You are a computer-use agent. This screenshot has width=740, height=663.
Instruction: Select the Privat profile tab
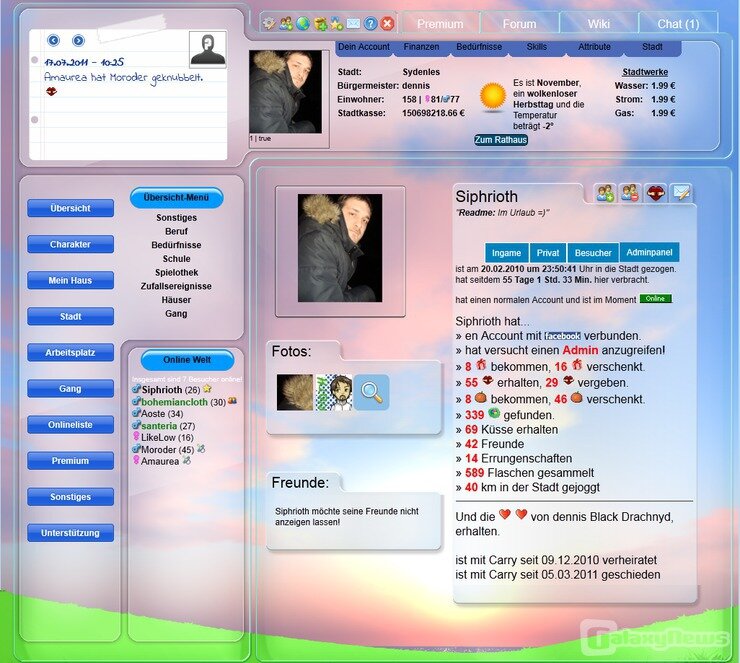click(548, 252)
